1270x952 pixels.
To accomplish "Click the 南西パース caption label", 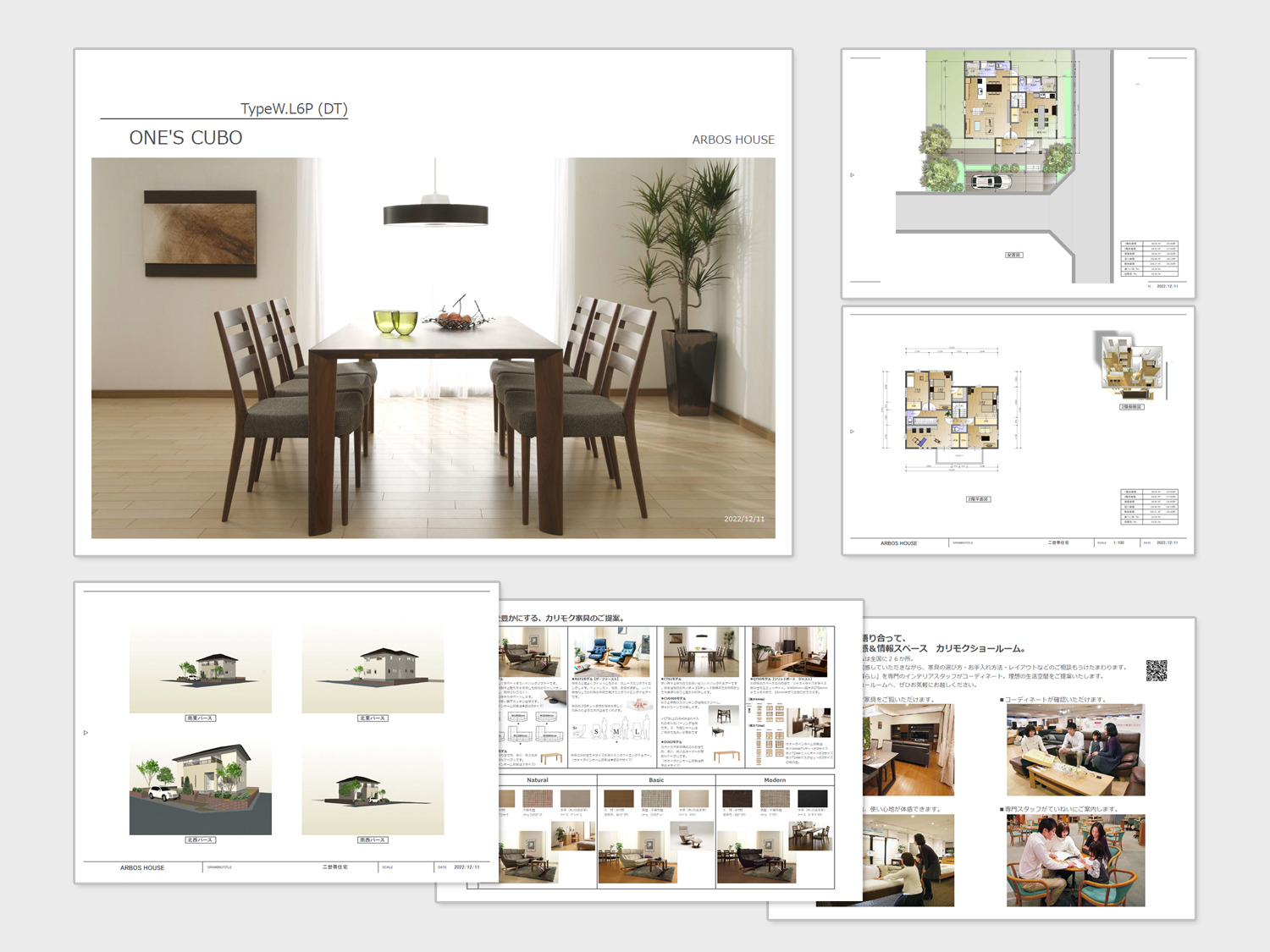I will coord(373,840).
